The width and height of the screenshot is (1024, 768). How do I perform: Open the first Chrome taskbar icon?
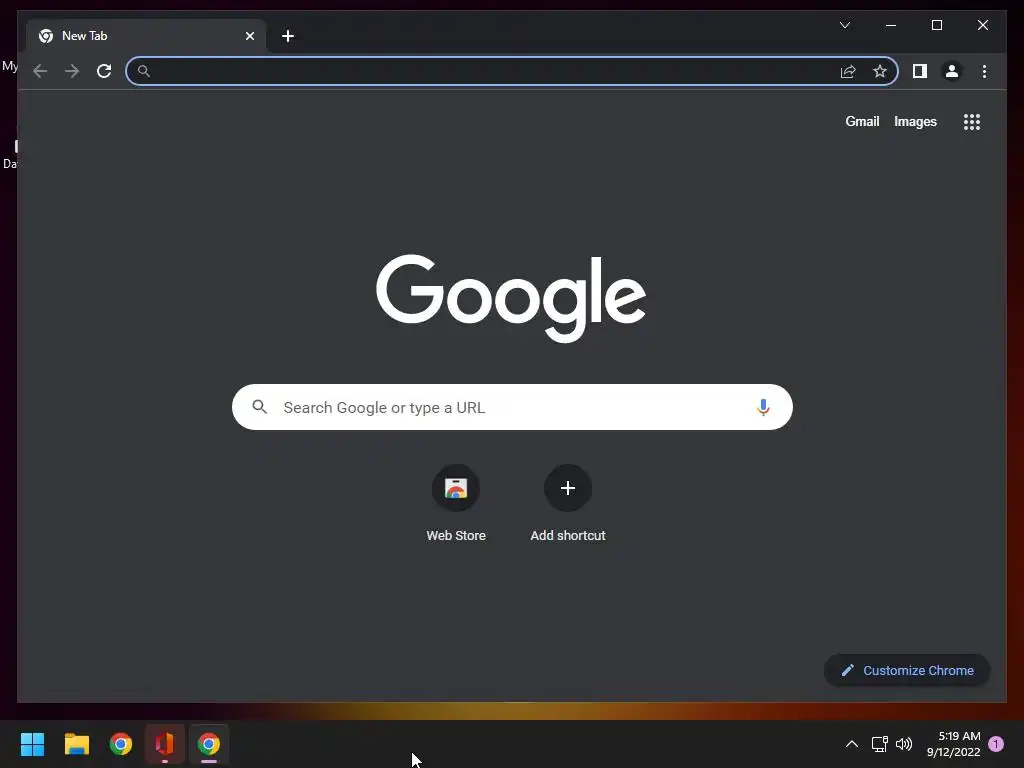coord(121,744)
